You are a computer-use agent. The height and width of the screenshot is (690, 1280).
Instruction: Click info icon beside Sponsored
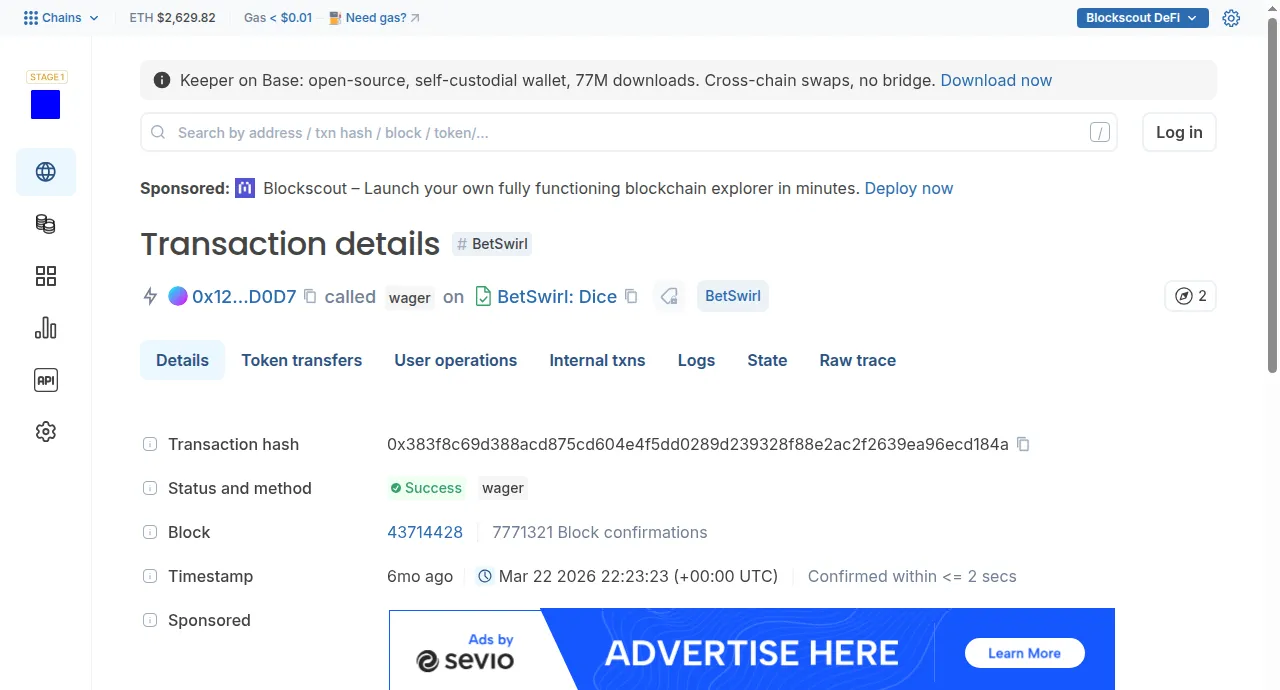click(150, 620)
